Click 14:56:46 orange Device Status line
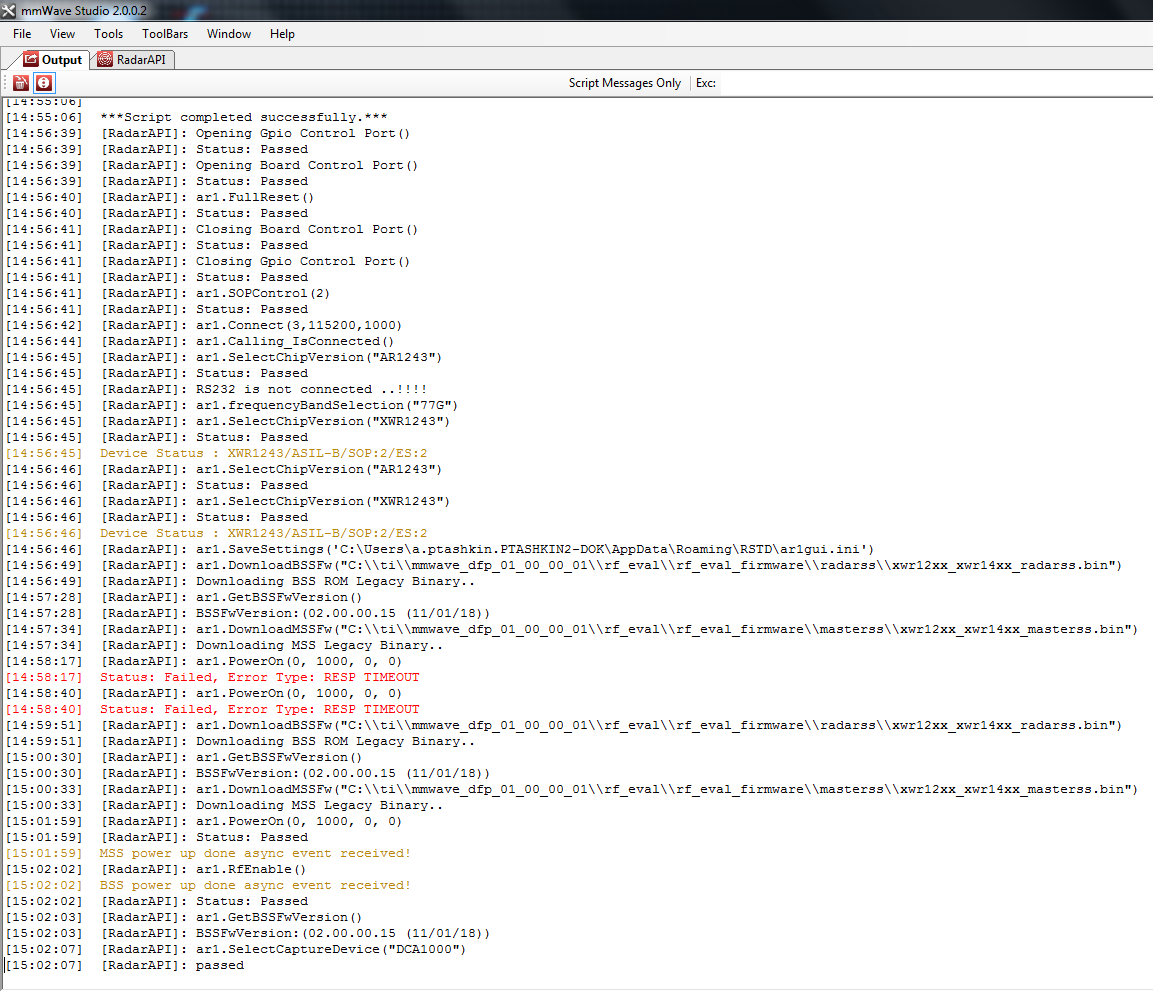 [216, 534]
